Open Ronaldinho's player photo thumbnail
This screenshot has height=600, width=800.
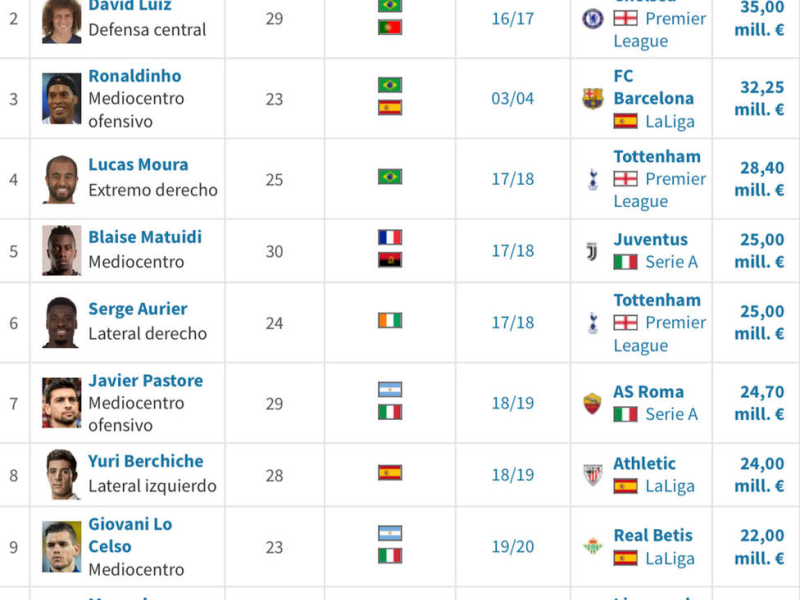tap(62, 99)
